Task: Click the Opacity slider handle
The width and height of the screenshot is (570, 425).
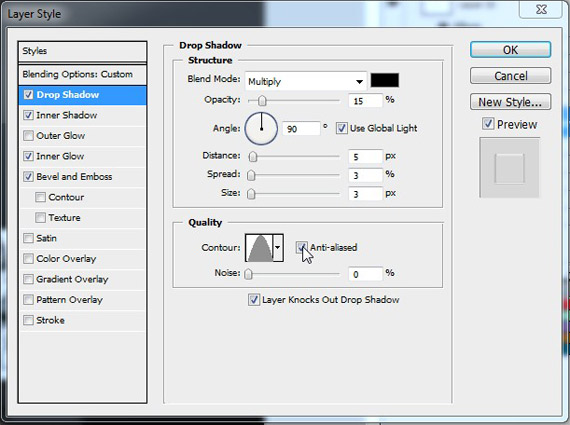Action: coord(262,101)
